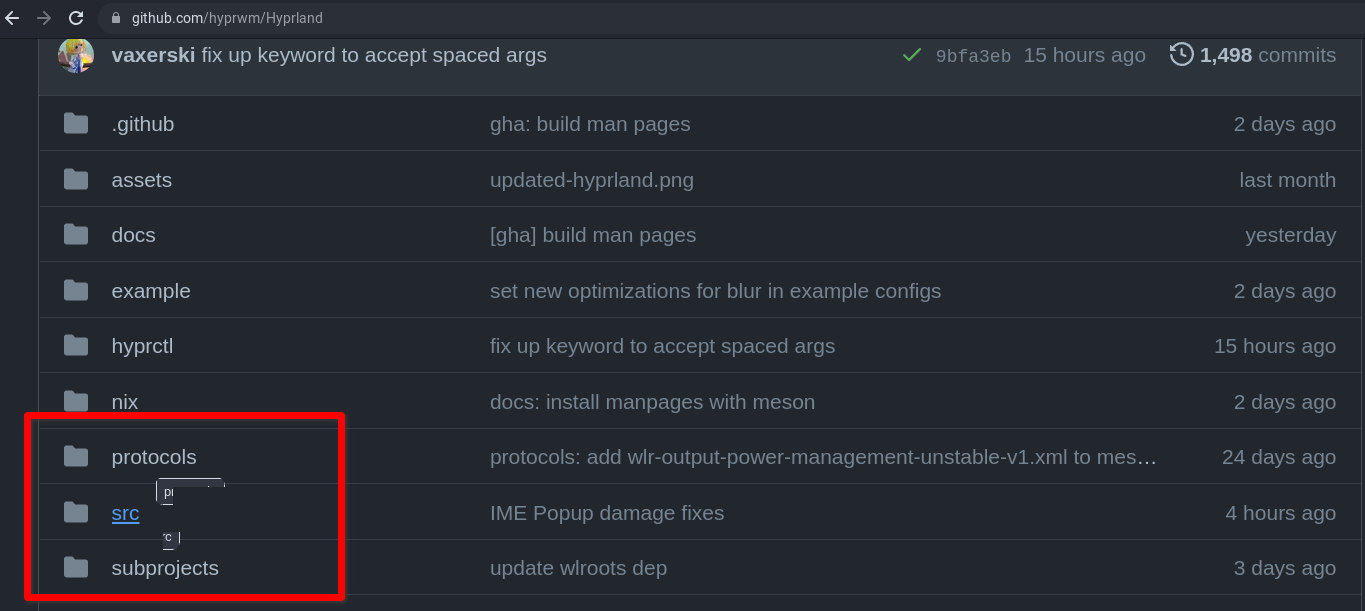Viewport: 1365px width, 611px height.
Task: Open commit 9bfa3eb details
Action: (x=974, y=55)
